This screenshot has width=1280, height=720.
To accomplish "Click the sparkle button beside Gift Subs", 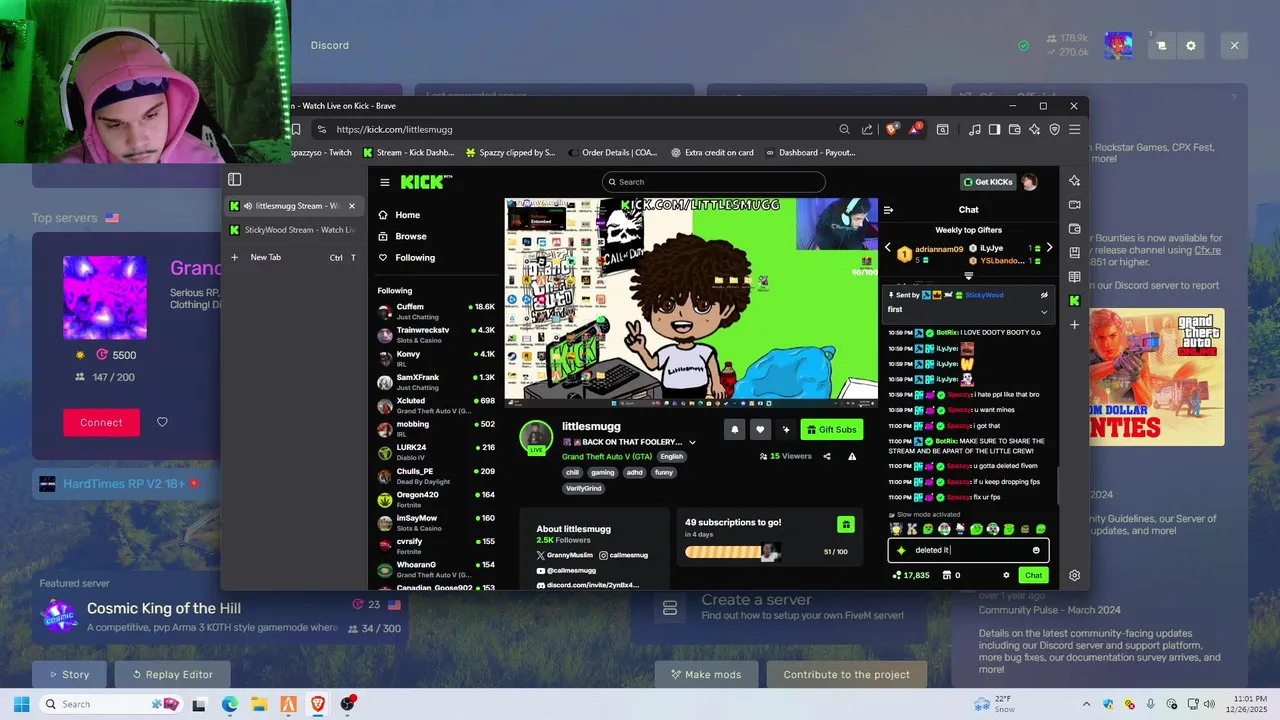I will pyautogui.click(x=786, y=429).
